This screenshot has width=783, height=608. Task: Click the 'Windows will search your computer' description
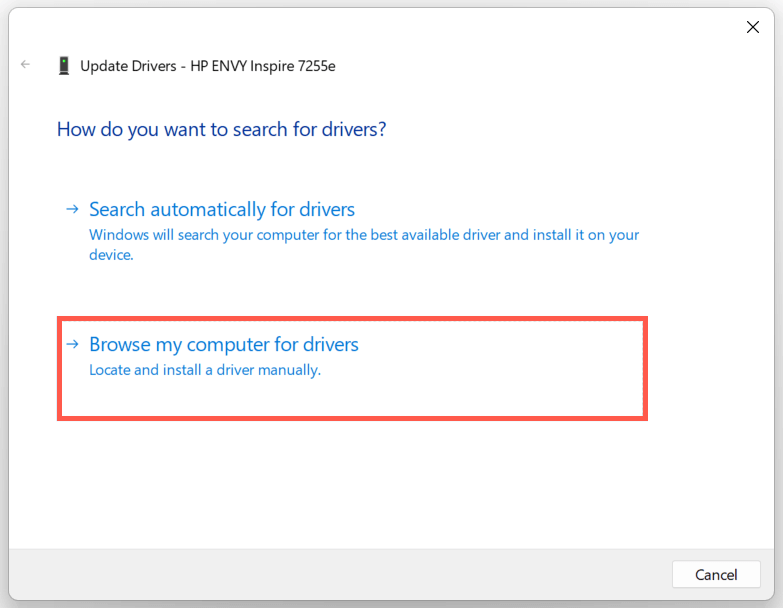click(x=364, y=236)
